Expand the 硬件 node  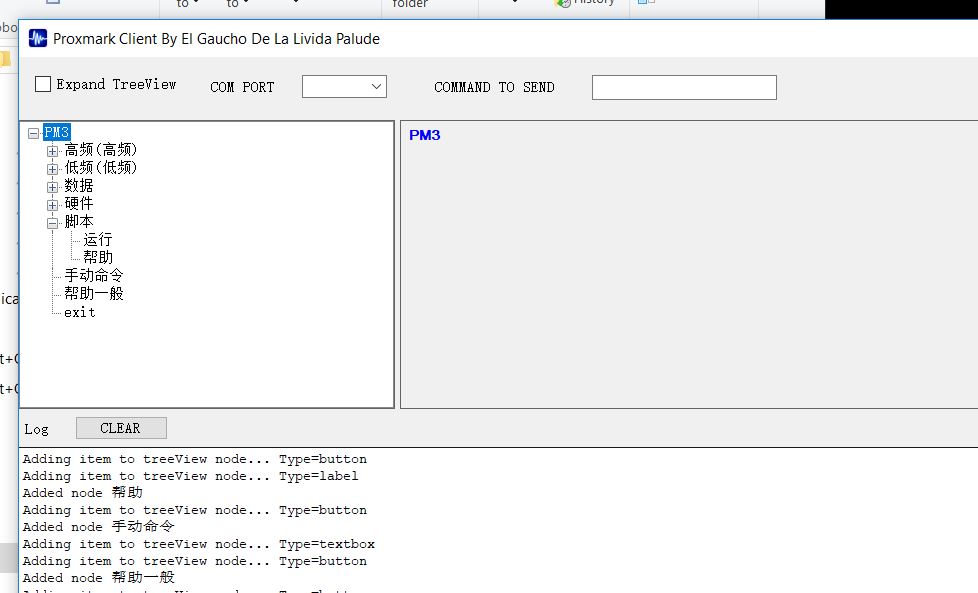pyautogui.click(x=52, y=205)
